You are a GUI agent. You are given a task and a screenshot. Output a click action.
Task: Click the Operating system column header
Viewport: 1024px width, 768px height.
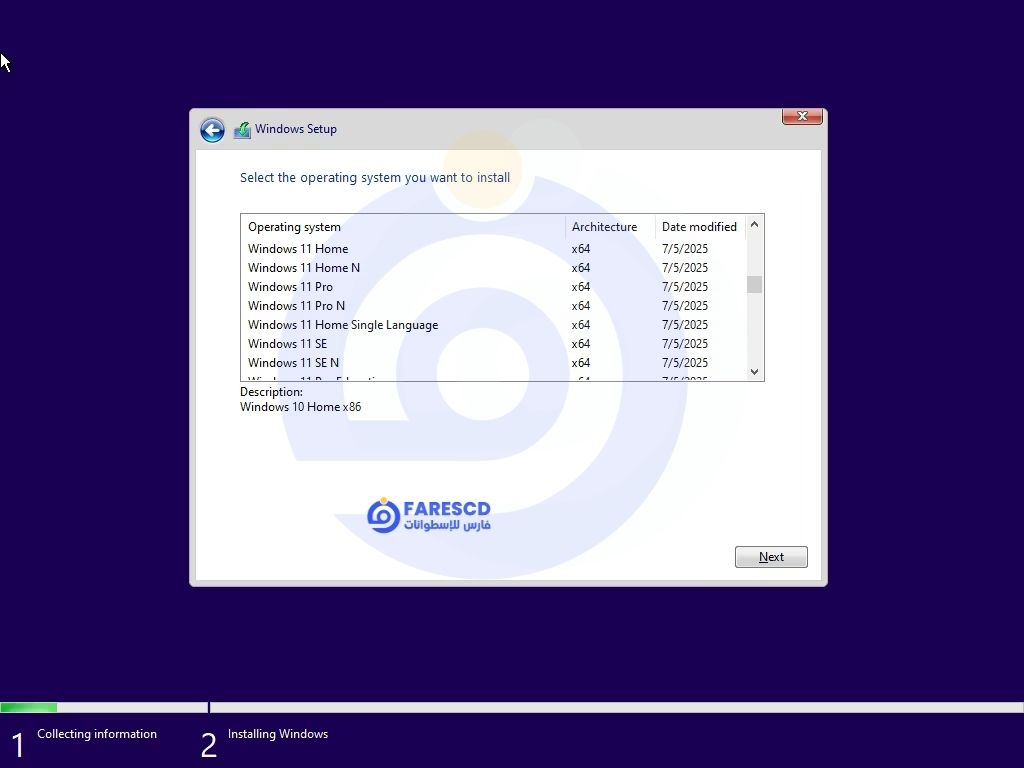coord(403,227)
